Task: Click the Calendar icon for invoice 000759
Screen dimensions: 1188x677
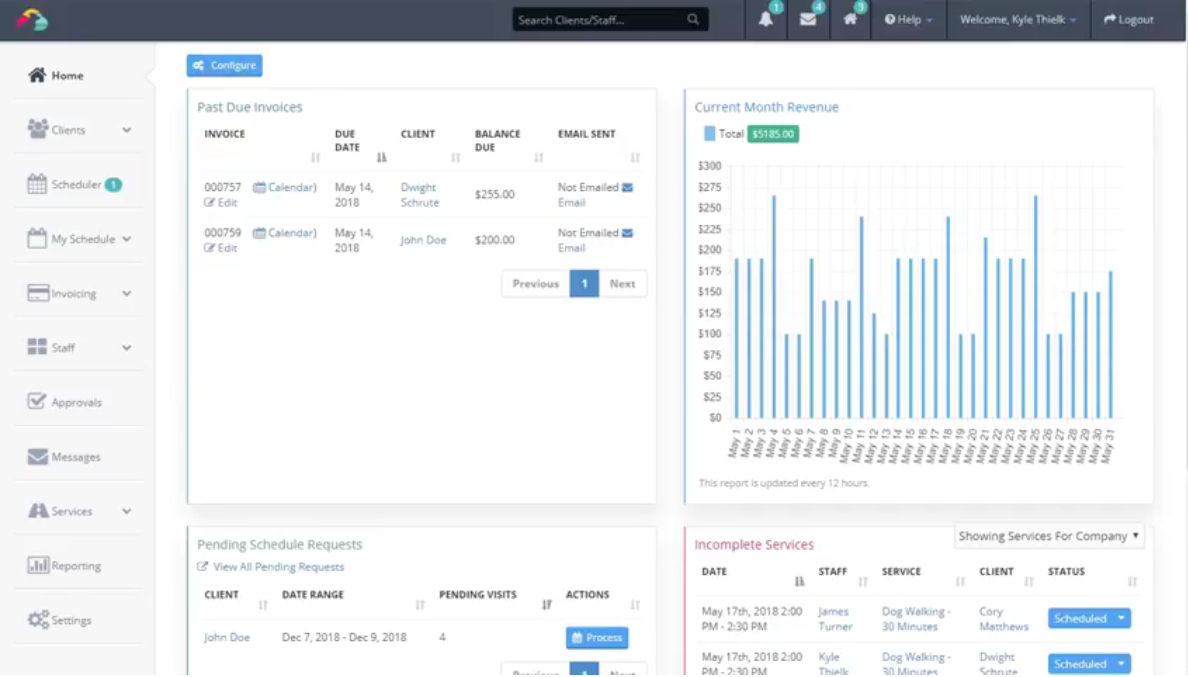Action: 259,232
